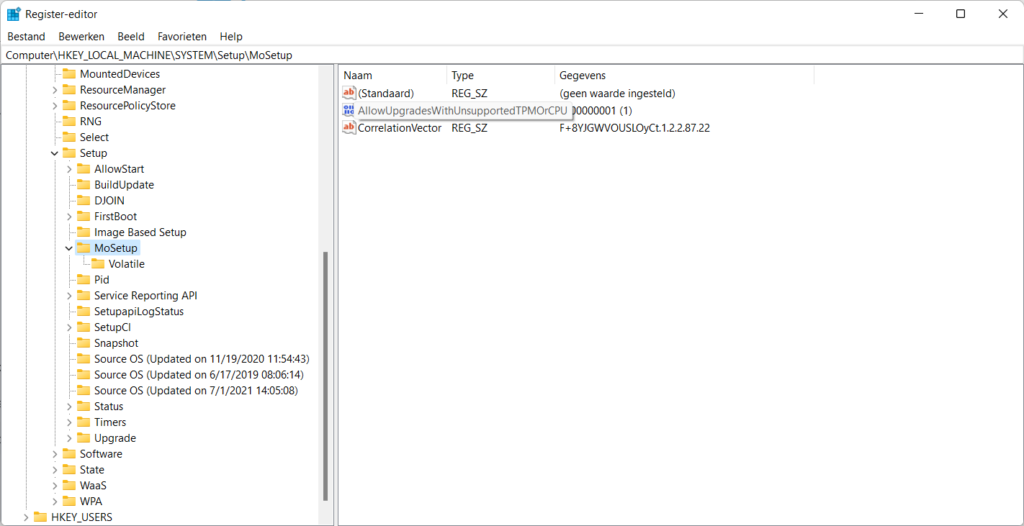Click the ResourcePolicyStore folder icon
Image resolution: width=1024 pixels, height=526 pixels.
pyautogui.click(x=69, y=105)
